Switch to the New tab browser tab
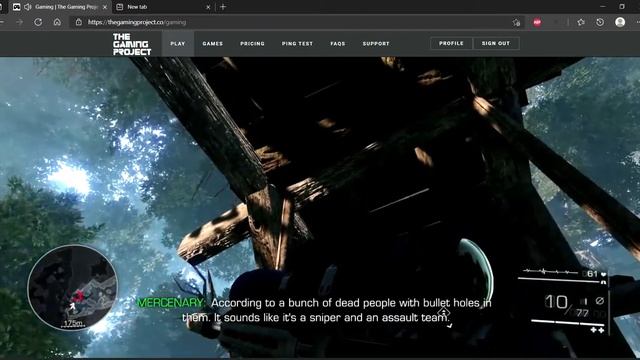This screenshot has height=360, width=640. click(162, 7)
